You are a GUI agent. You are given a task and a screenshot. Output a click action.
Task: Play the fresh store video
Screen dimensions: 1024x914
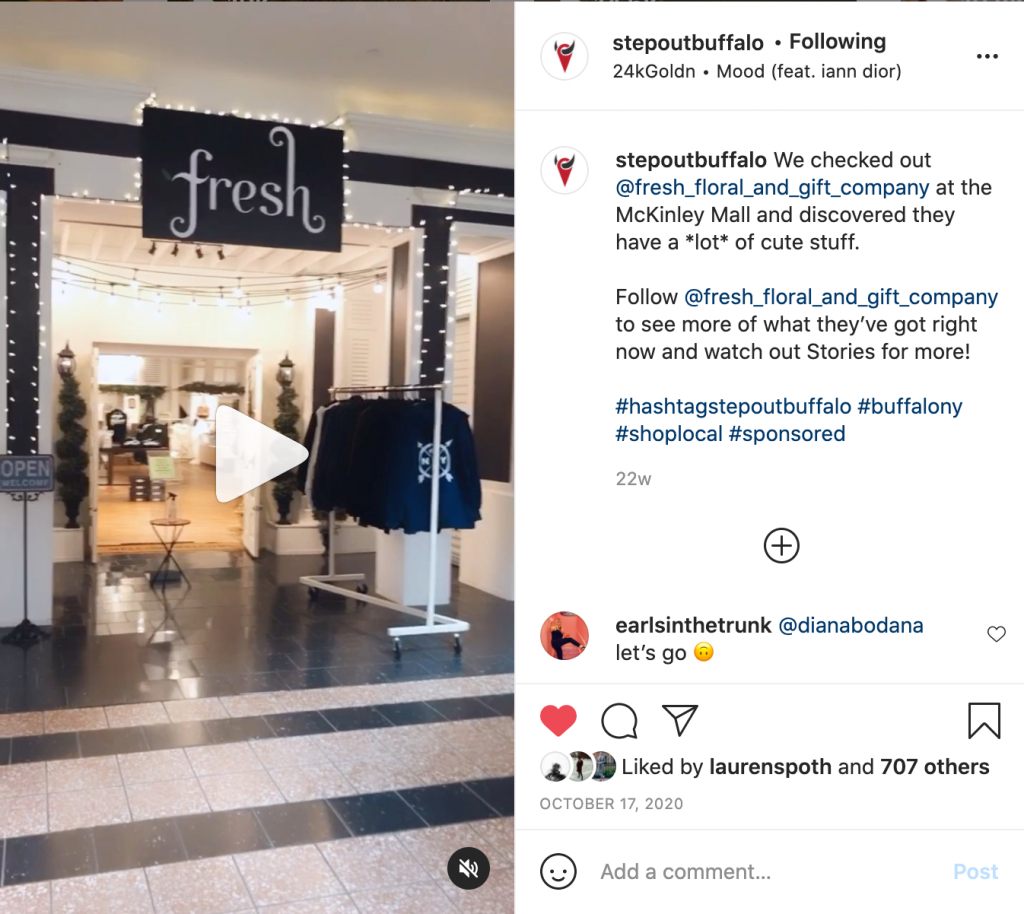pos(261,454)
